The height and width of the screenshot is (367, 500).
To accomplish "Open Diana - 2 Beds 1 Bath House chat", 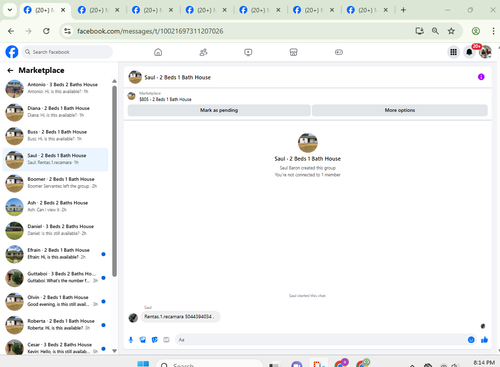I will coord(56,112).
